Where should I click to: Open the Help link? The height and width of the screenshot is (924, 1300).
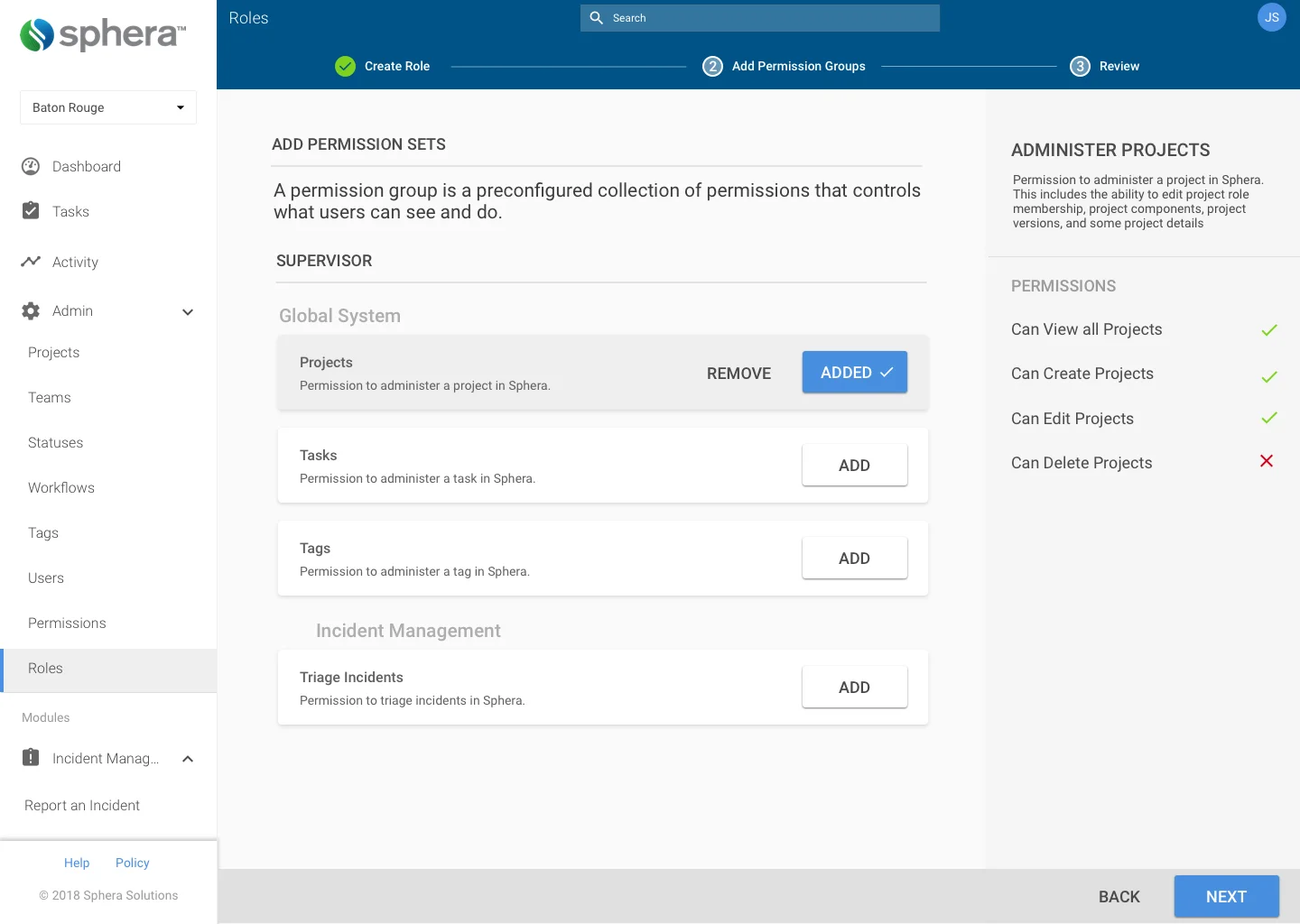click(77, 863)
